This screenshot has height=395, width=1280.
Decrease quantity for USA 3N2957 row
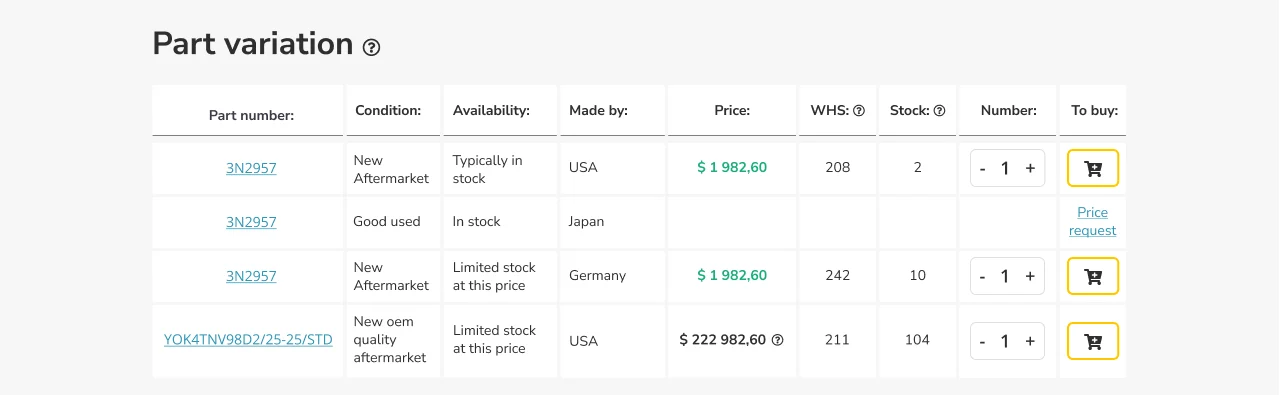[x=983, y=169]
